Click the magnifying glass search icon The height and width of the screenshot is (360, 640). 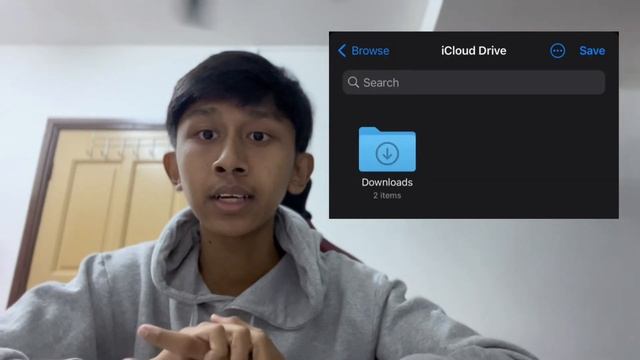pos(353,82)
